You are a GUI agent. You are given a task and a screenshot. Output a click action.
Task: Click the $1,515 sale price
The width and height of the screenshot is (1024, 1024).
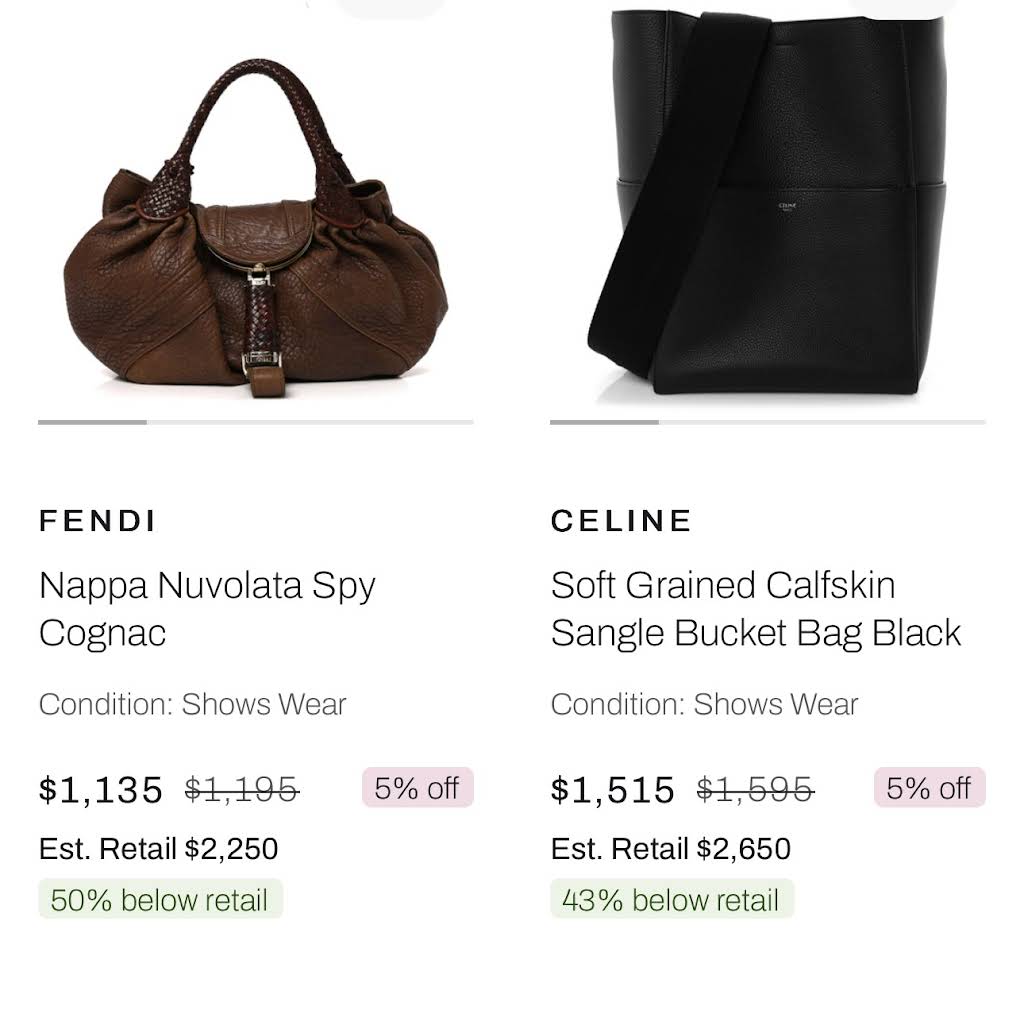[613, 790]
